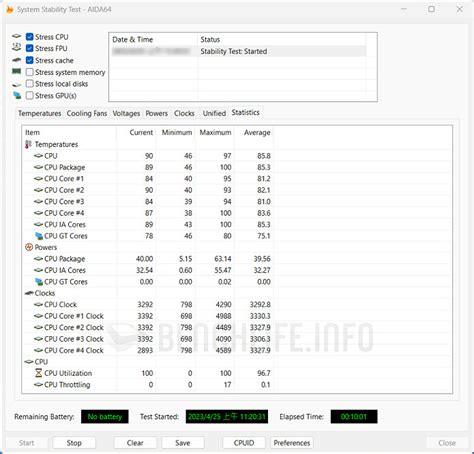Open Preferences
Screen dimensions: 474x454
tap(292, 443)
